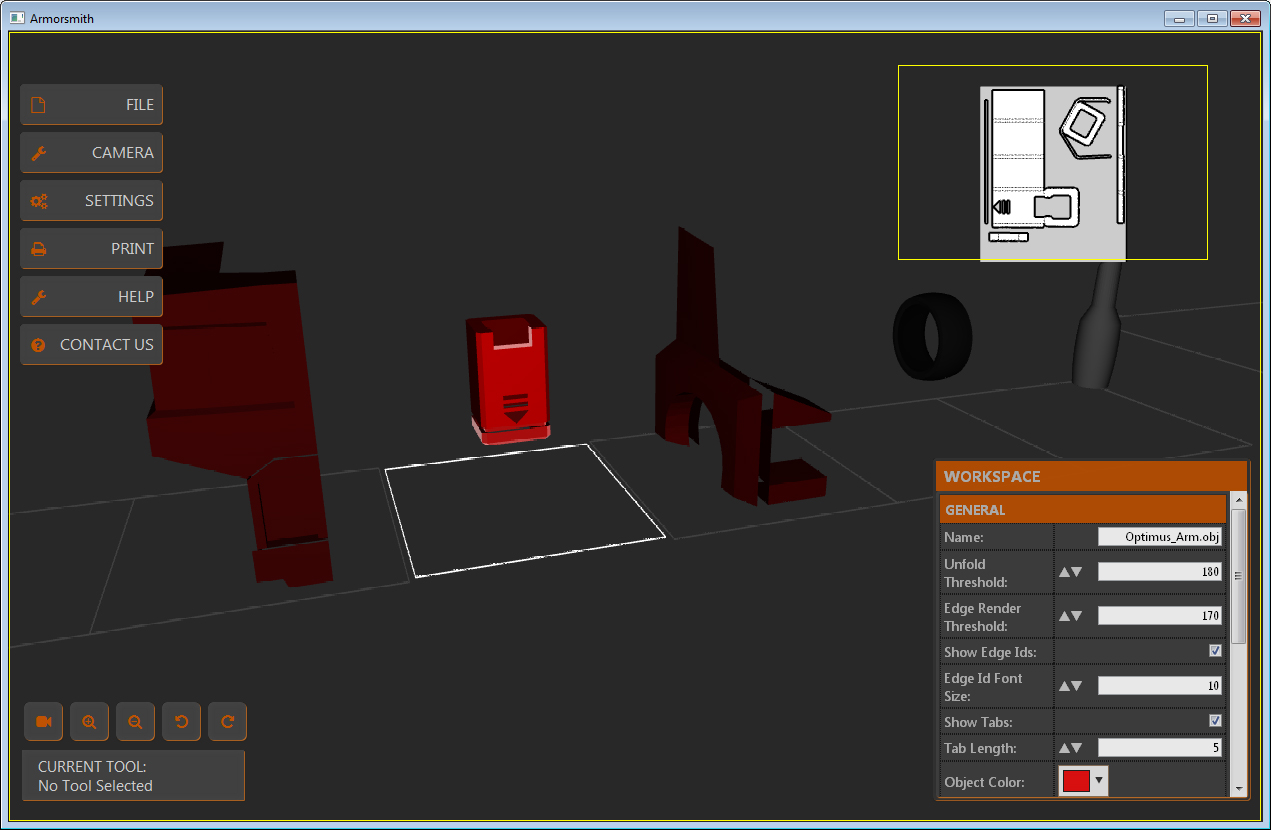Viewport: 1271px width, 830px height.
Task: Click the Workspace panel scrollbar thumb
Action: pyautogui.click(x=1239, y=576)
